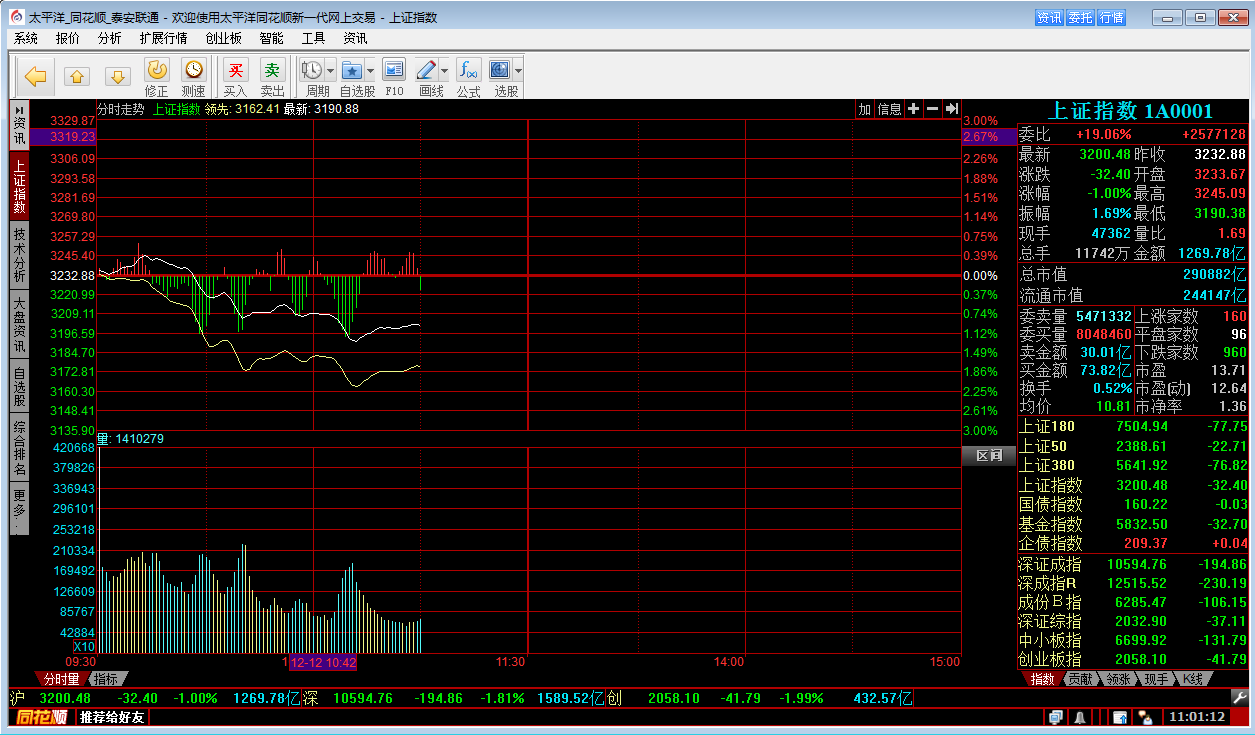The image size is (1255, 735).
Task: Open the 创业板 menu
Action: (x=224, y=38)
